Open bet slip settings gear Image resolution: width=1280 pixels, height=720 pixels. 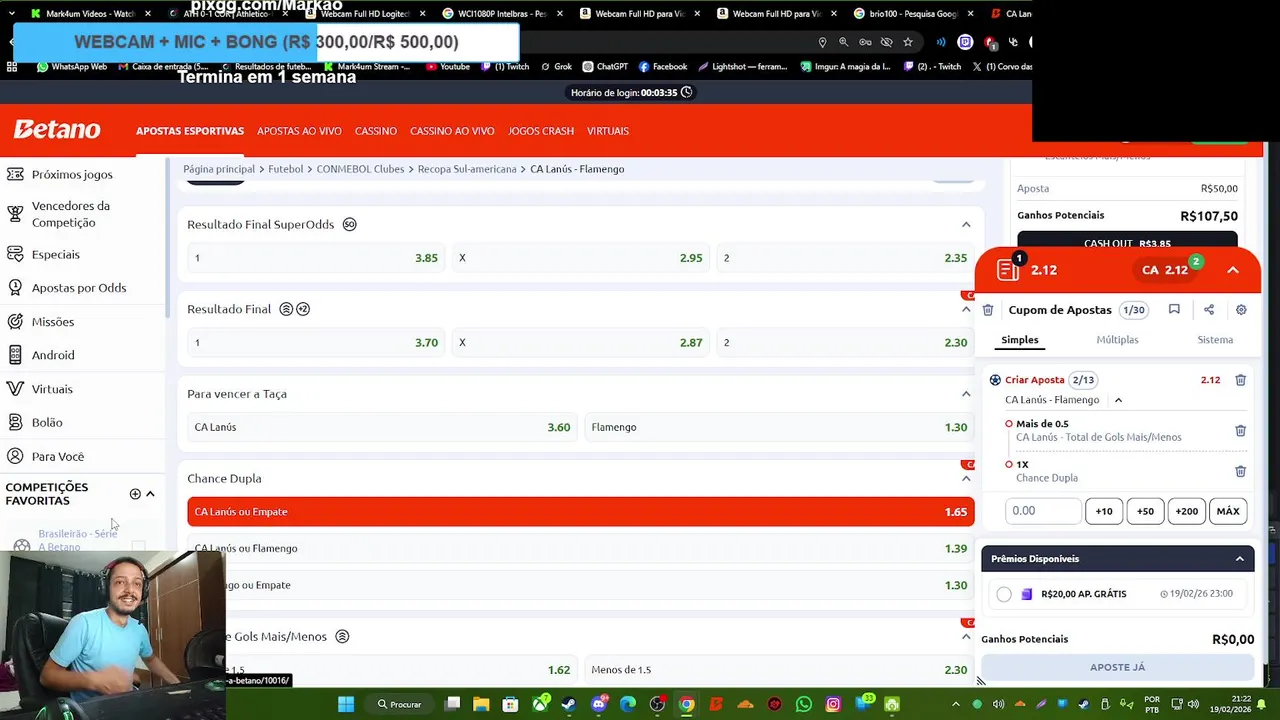coord(1241,310)
